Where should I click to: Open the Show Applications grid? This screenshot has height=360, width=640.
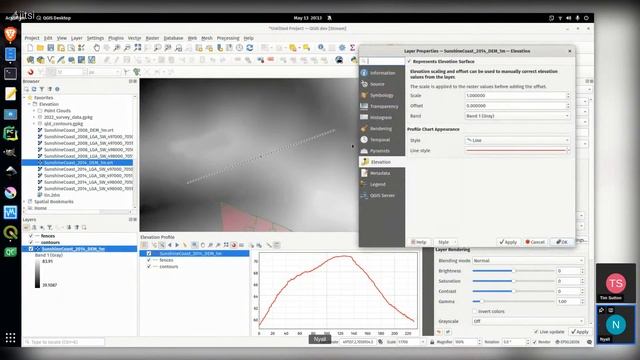pos(10,338)
